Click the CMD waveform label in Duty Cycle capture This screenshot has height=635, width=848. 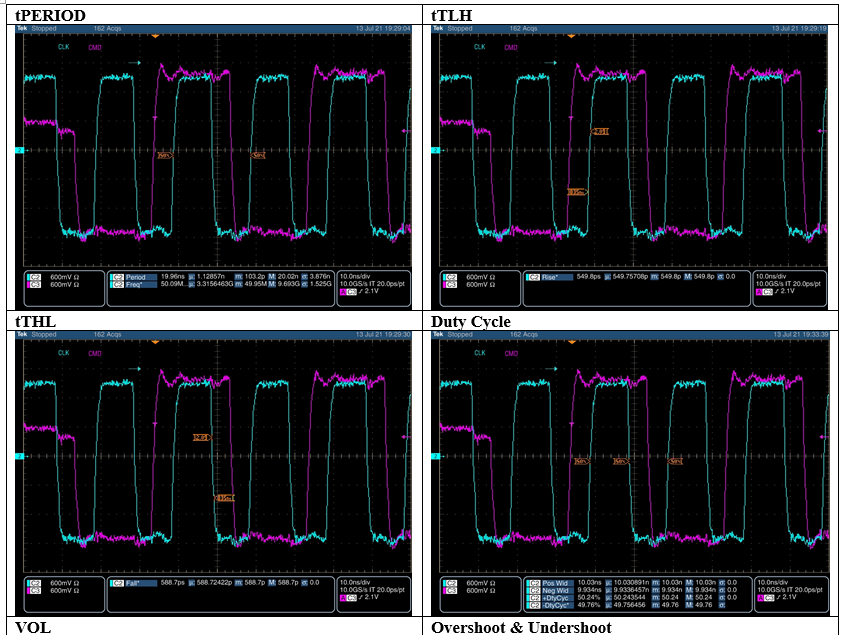click(x=511, y=353)
